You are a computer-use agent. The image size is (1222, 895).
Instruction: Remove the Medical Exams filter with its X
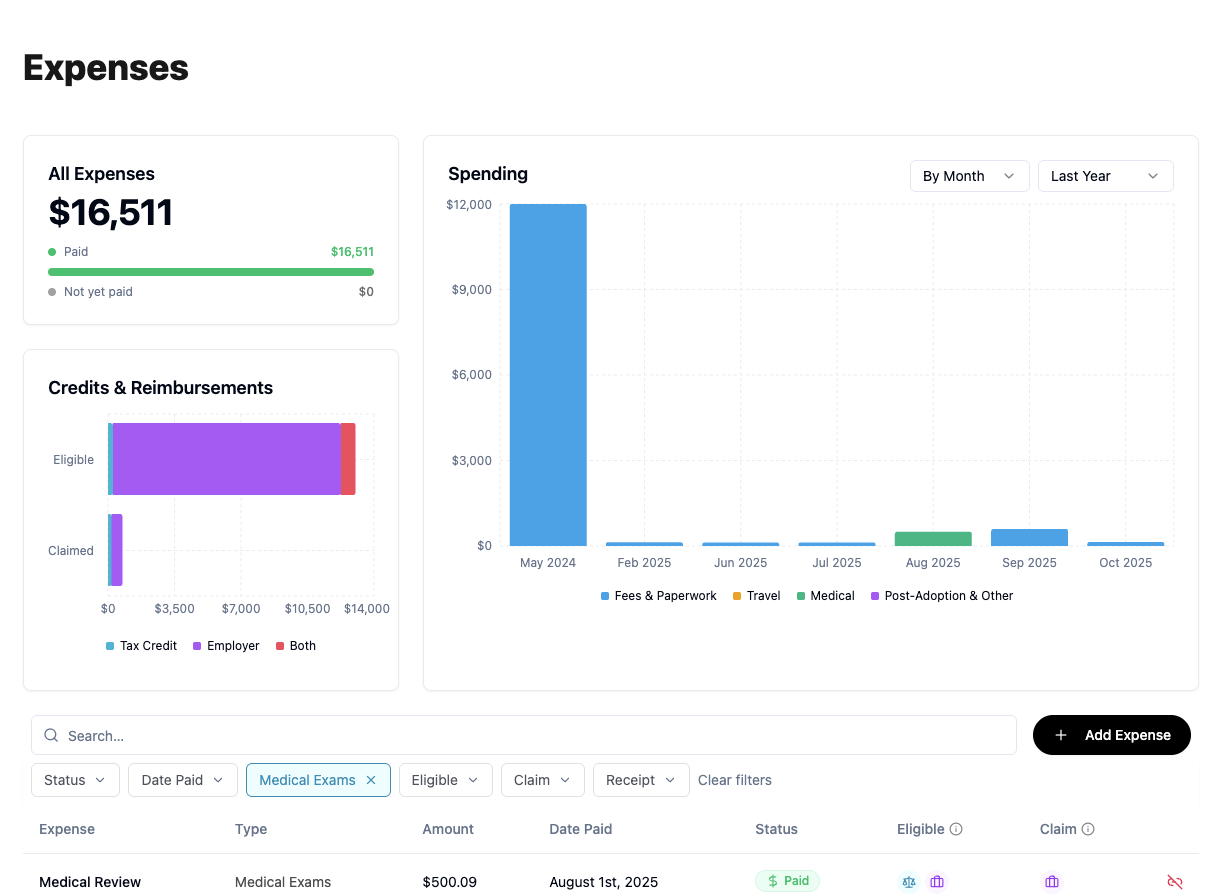point(371,780)
